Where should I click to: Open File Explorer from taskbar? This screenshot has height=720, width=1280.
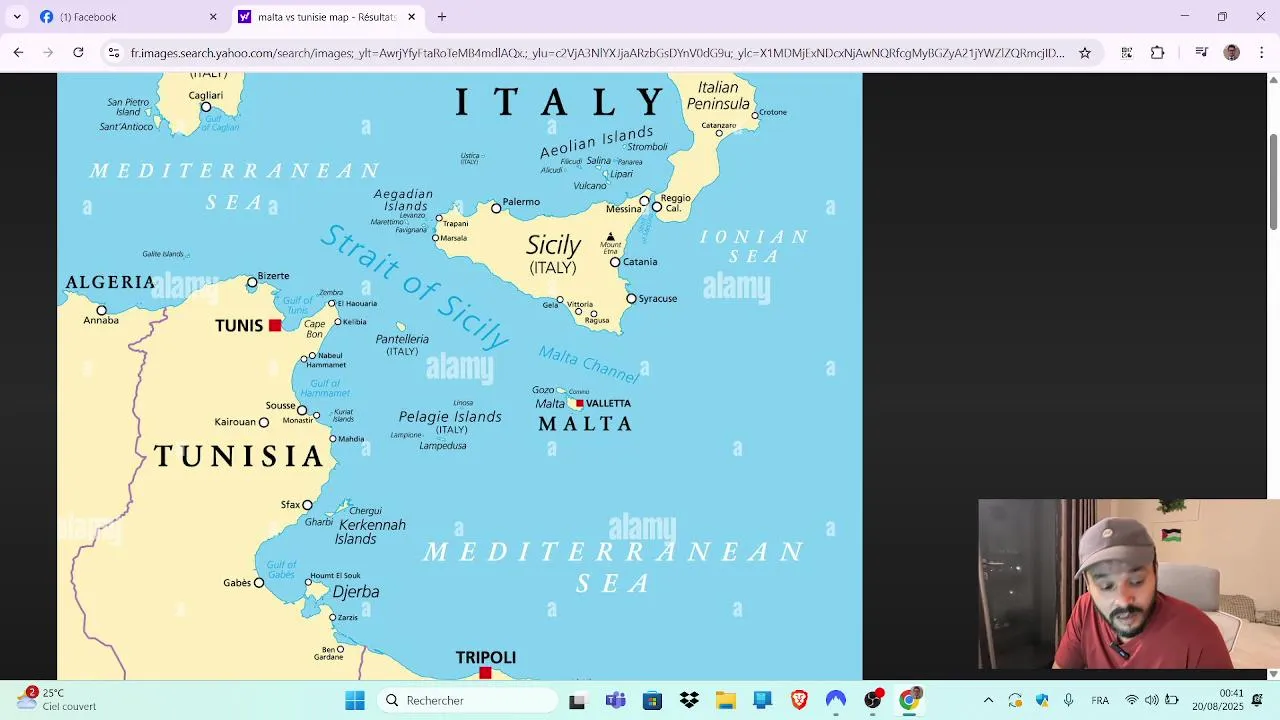point(726,700)
